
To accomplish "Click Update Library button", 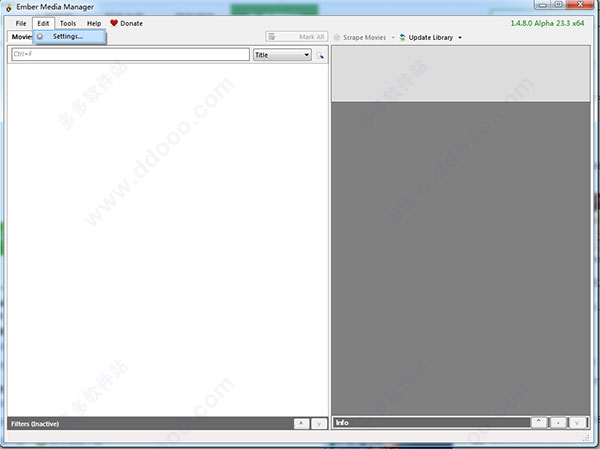I will click(x=426, y=38).
